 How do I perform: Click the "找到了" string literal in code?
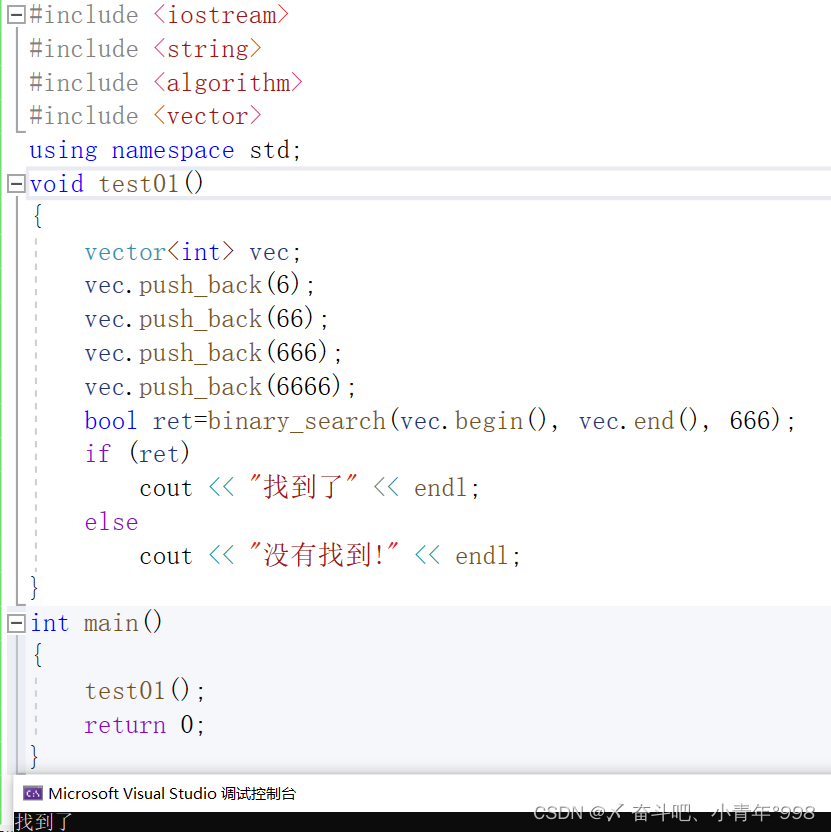(x=304, y=487)
